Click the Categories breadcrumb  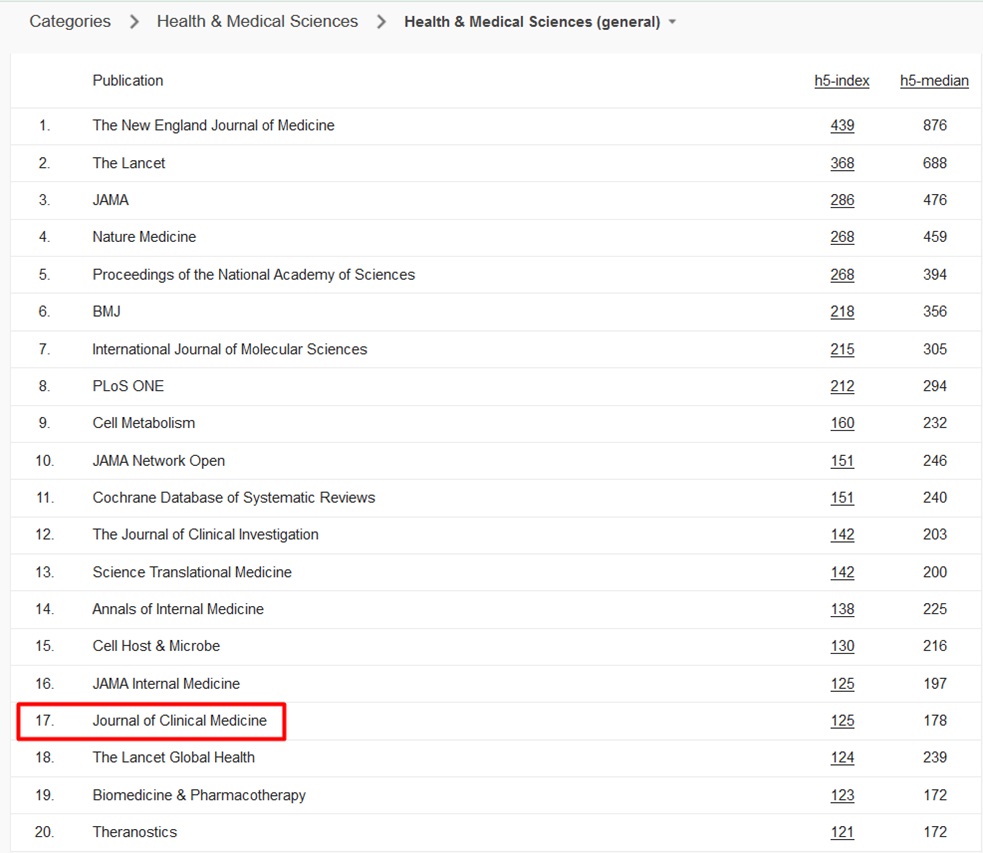click(69, 20)
